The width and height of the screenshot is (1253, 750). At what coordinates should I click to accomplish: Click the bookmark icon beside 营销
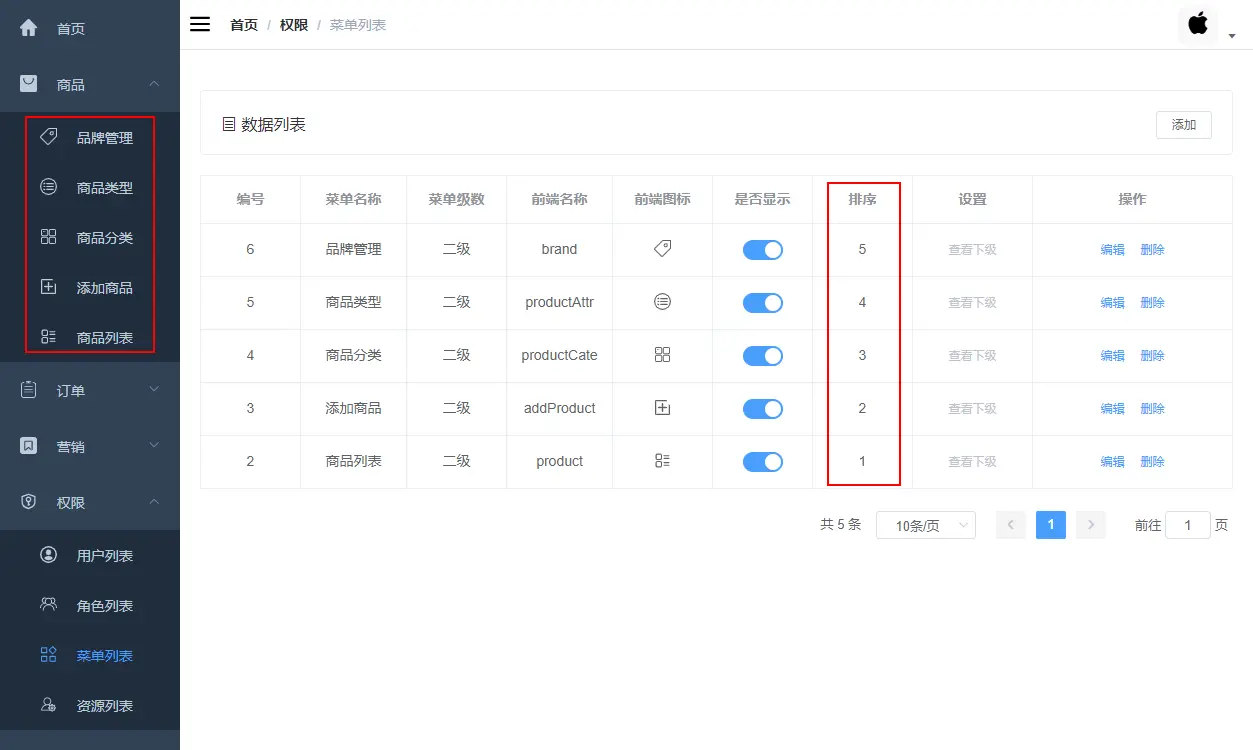pos(29,446)
